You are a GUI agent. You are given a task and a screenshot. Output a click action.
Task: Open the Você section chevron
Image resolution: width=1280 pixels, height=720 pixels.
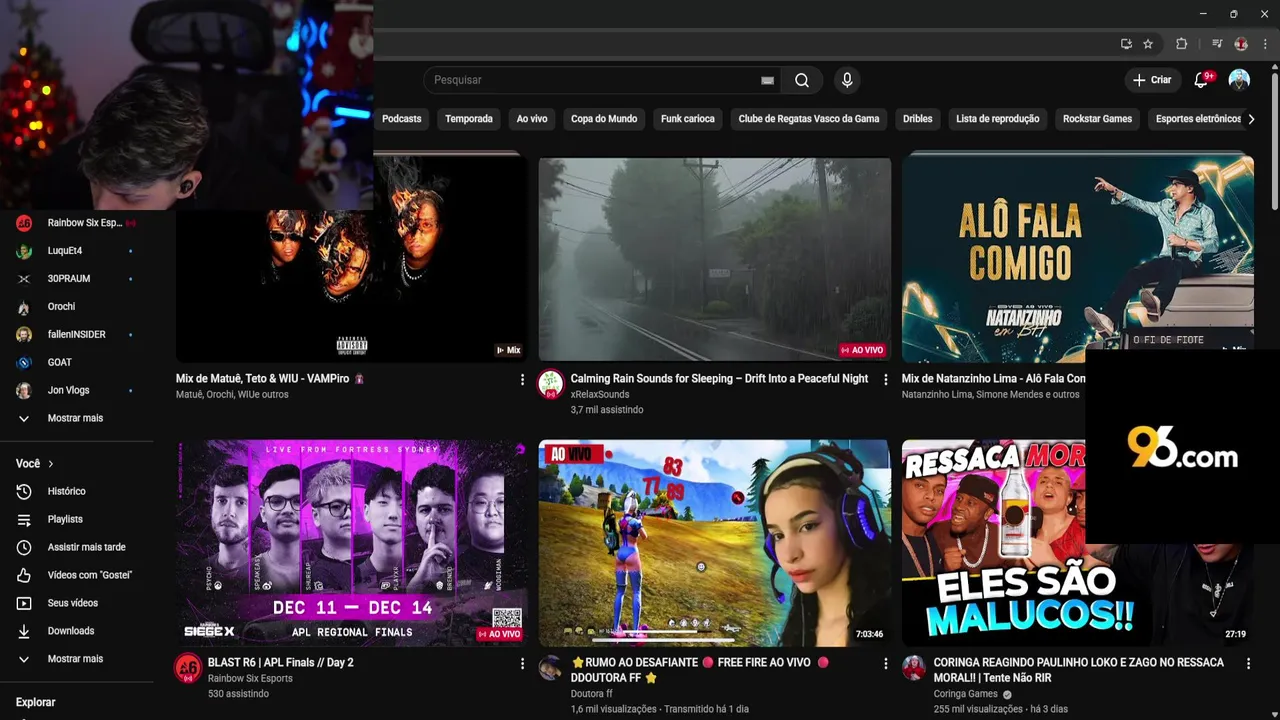coord(51,464)
